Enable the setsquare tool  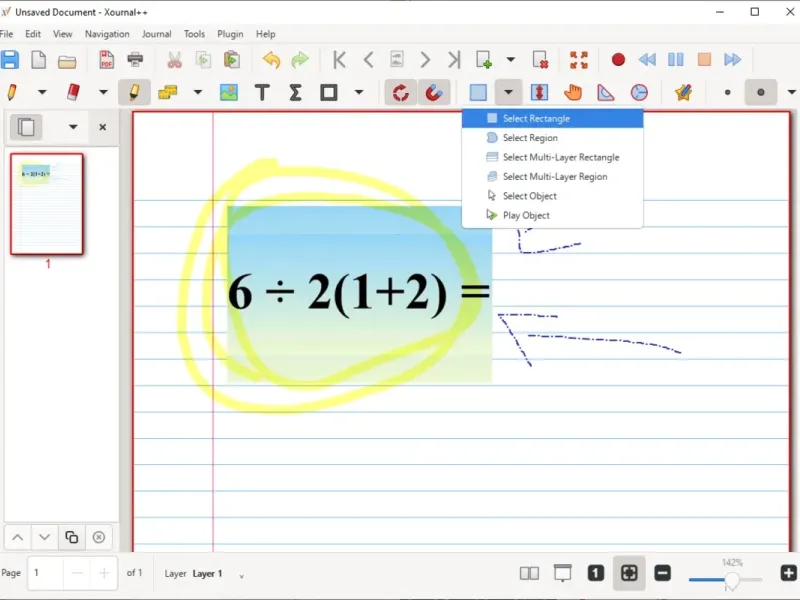606,92
